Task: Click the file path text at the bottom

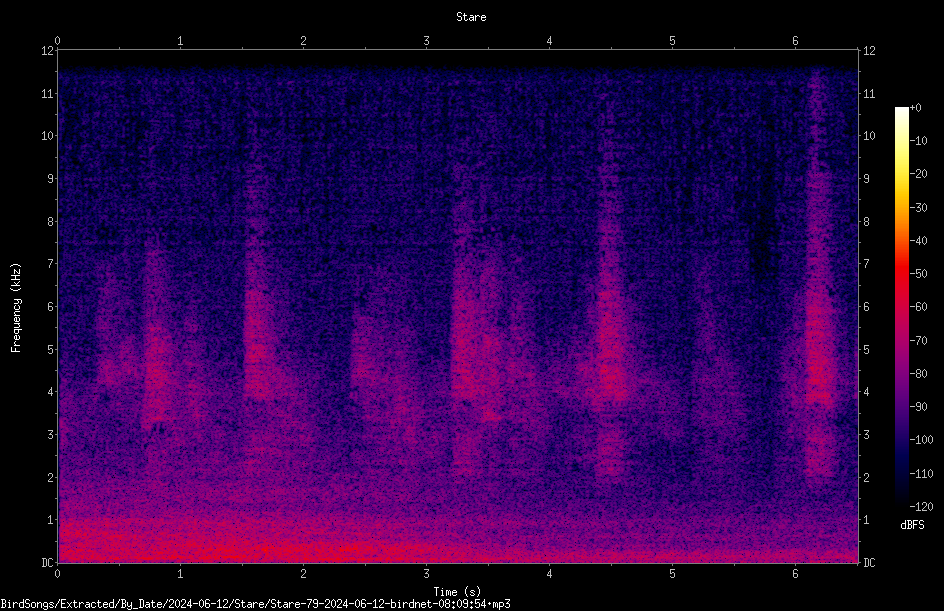Action: coord(255,604)
